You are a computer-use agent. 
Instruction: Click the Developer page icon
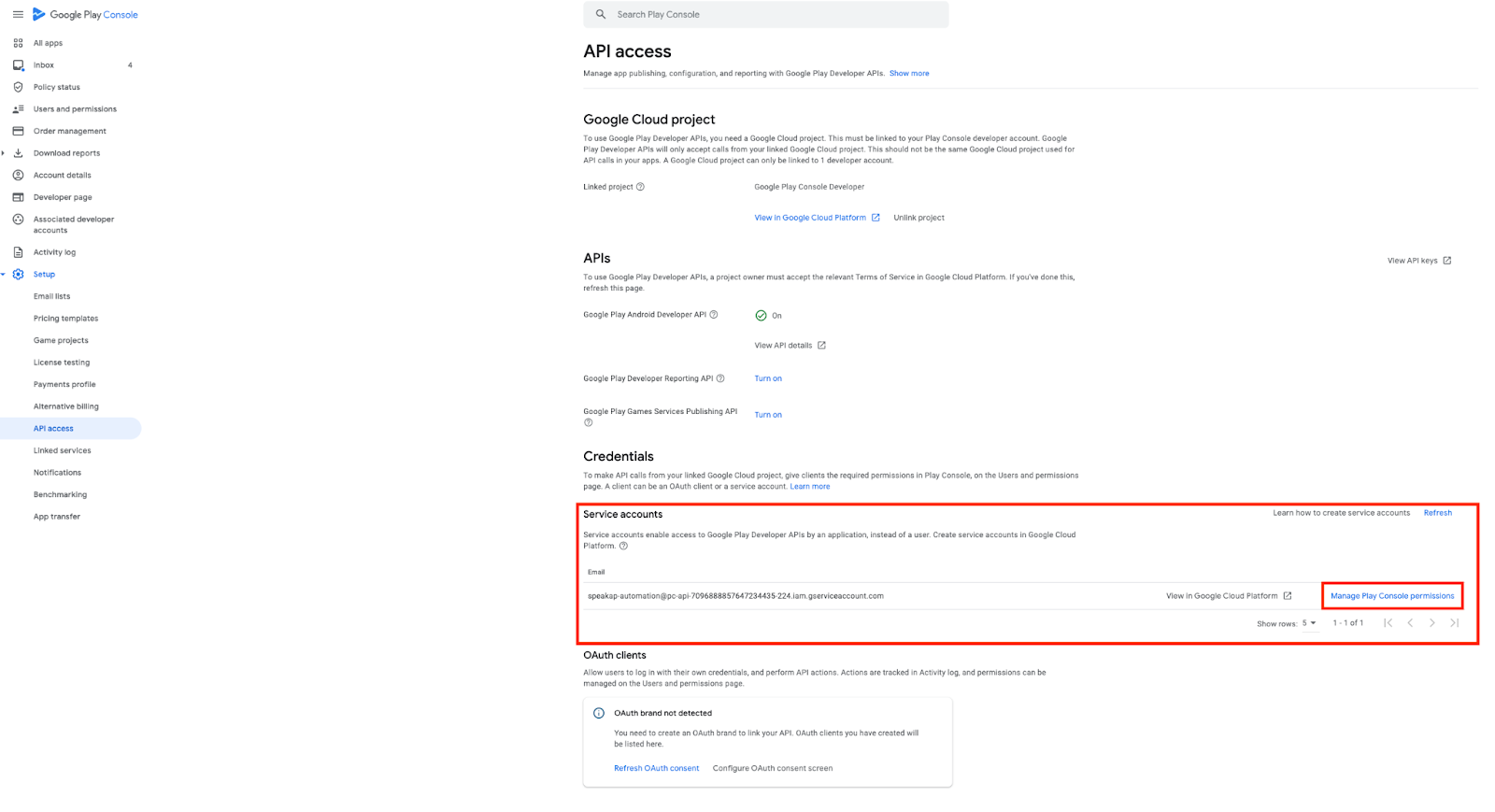tap(18, 197)
